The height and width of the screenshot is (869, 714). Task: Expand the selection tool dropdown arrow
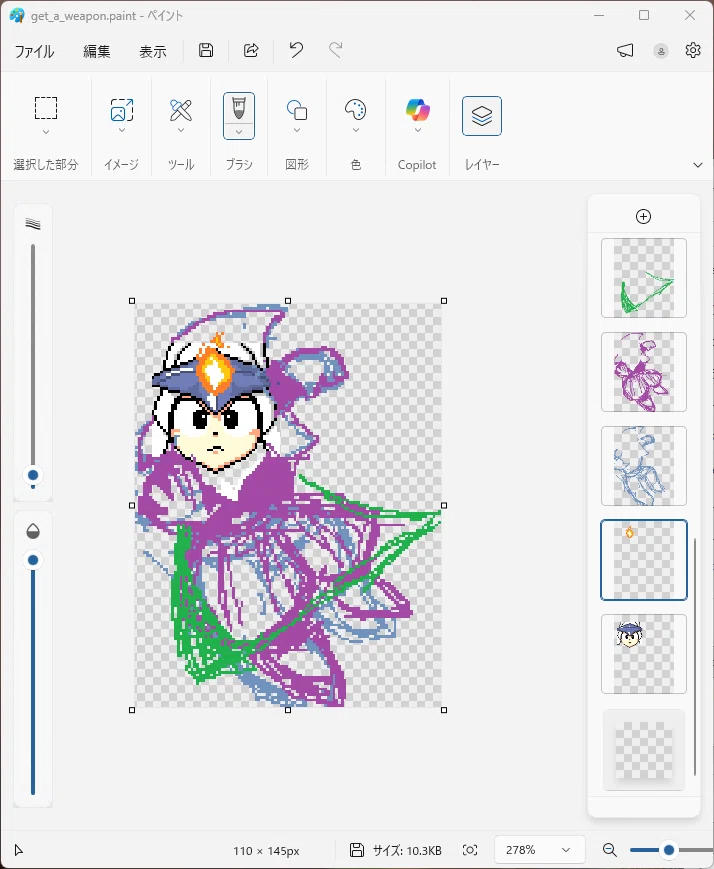point(46,132)
